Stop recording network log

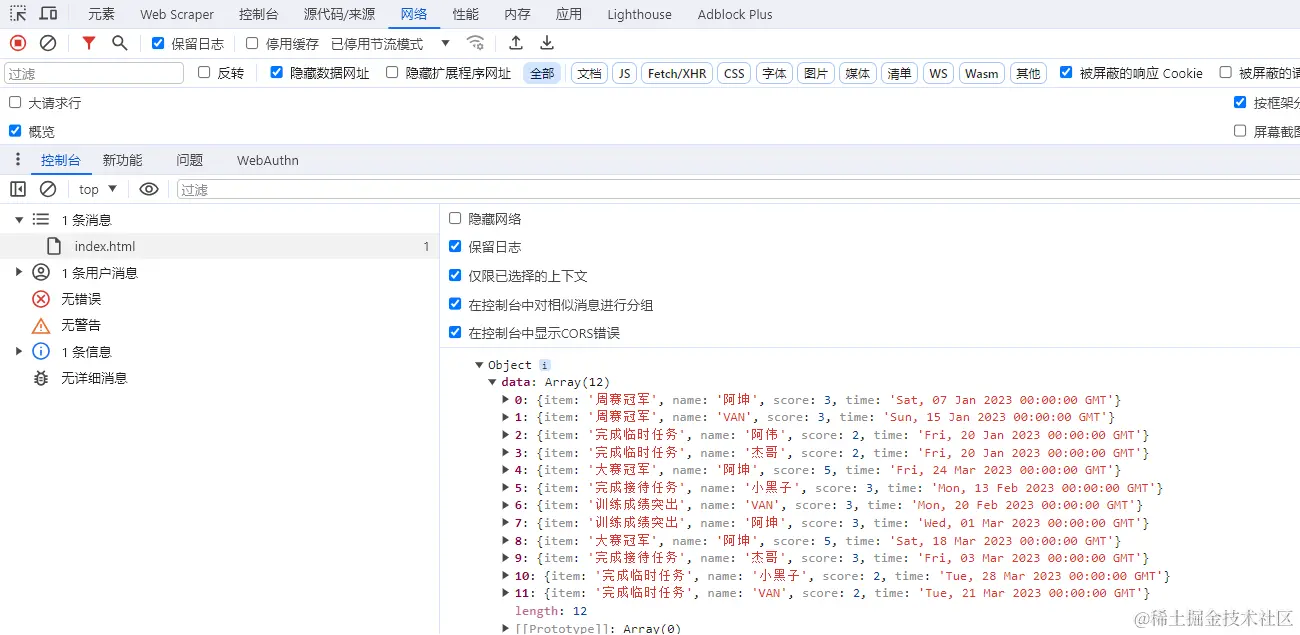pyautogui.click(x=18, y=43)
